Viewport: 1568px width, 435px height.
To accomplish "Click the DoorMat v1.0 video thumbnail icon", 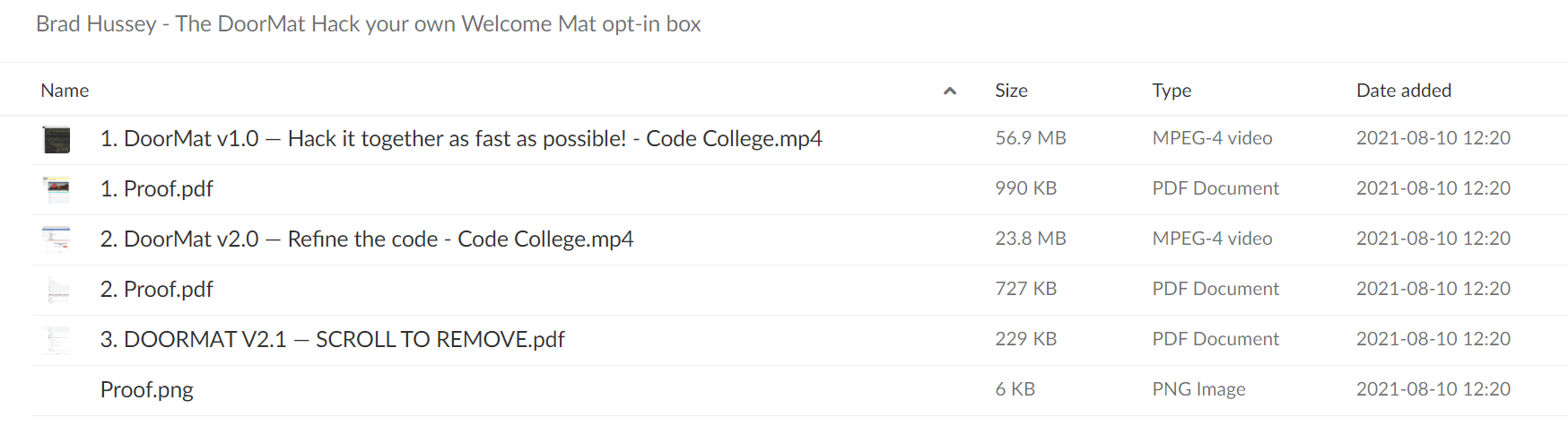I will (57, 139).
